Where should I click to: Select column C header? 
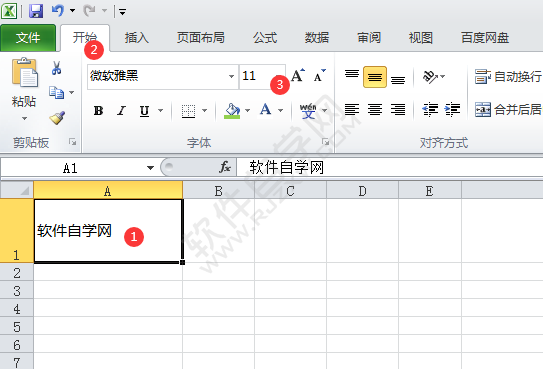click(290, 191)
